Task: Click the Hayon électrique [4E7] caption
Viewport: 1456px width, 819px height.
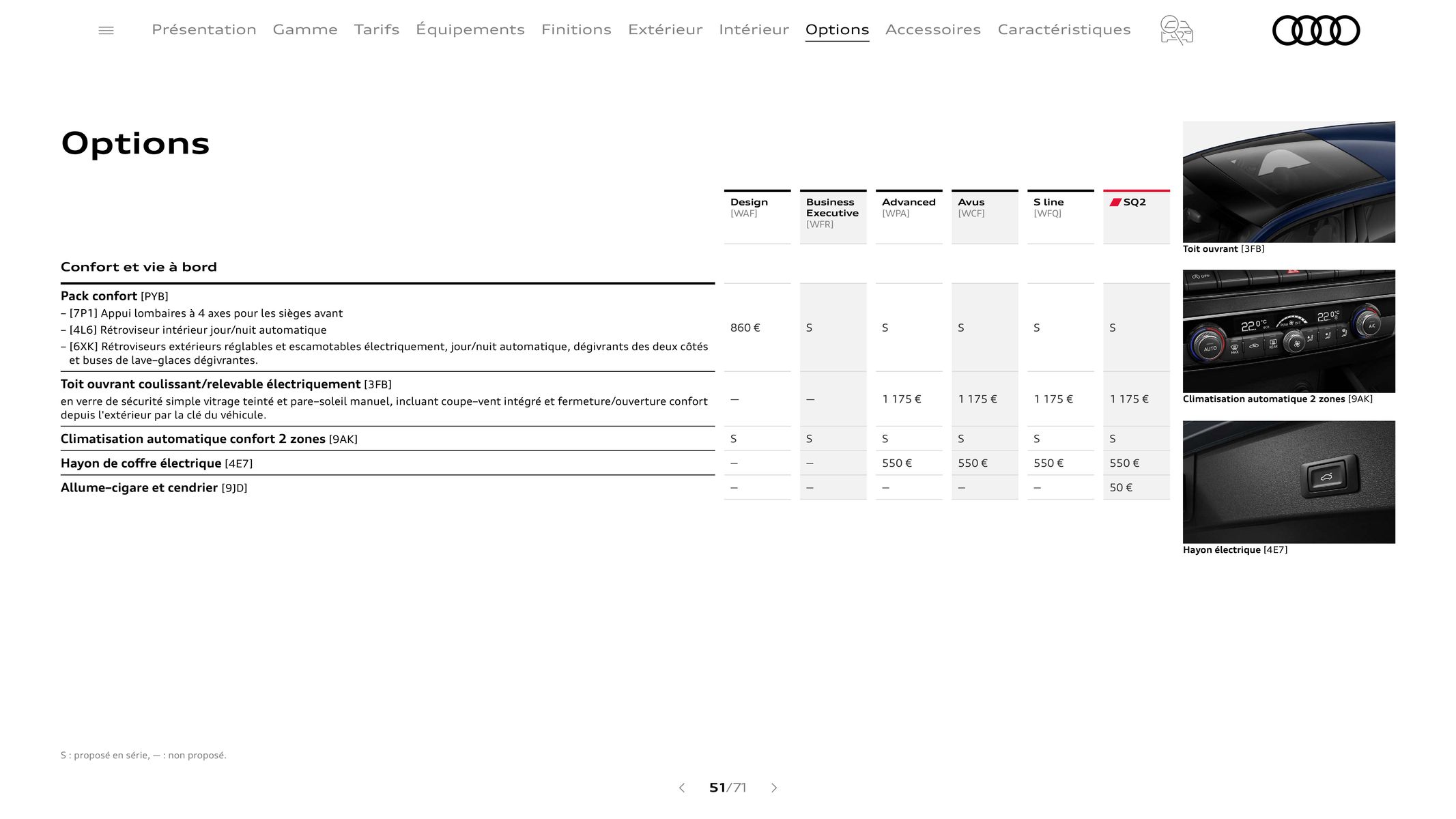Action: click(1235, 550)
